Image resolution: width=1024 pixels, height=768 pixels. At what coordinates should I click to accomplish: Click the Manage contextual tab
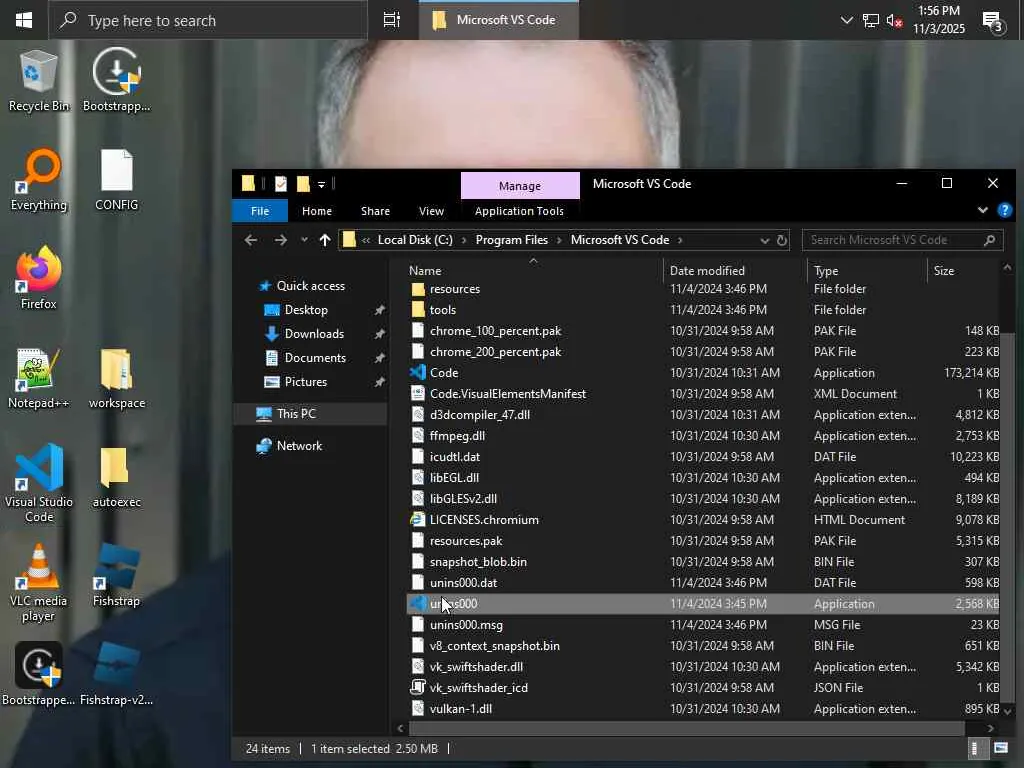(520, 186)
